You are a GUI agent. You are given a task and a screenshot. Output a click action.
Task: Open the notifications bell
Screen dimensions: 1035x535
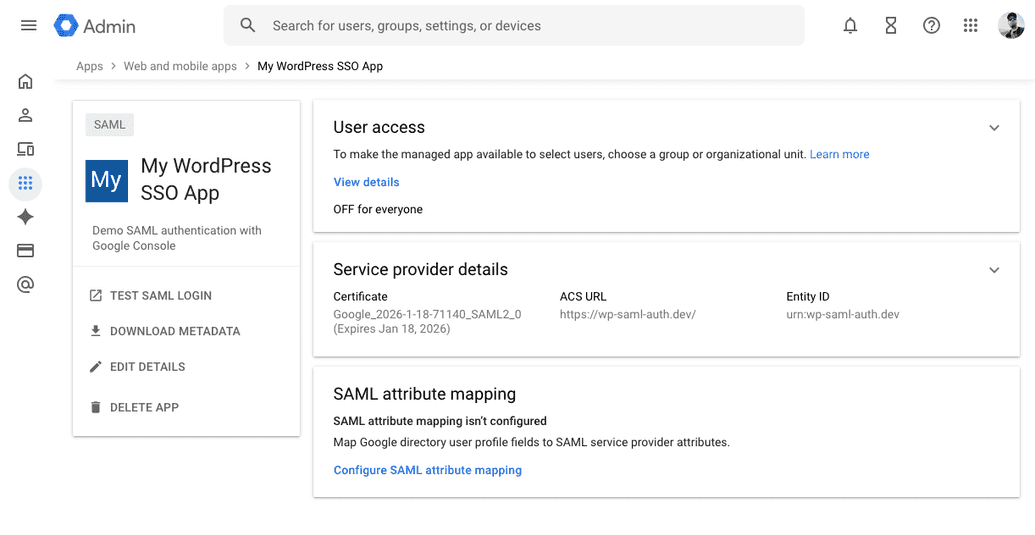tap(850, 26)
